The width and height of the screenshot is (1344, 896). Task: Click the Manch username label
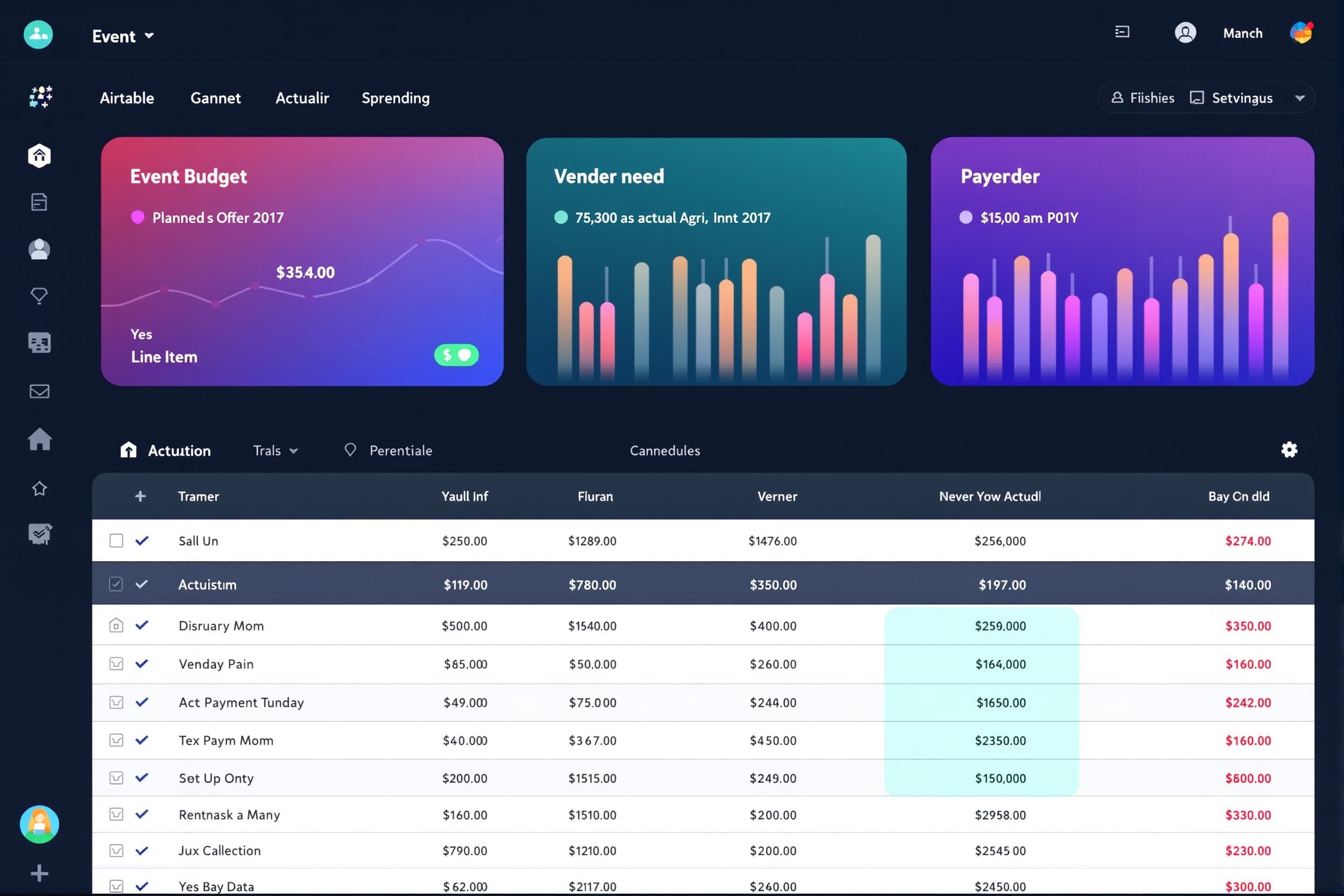[1242, 33]
